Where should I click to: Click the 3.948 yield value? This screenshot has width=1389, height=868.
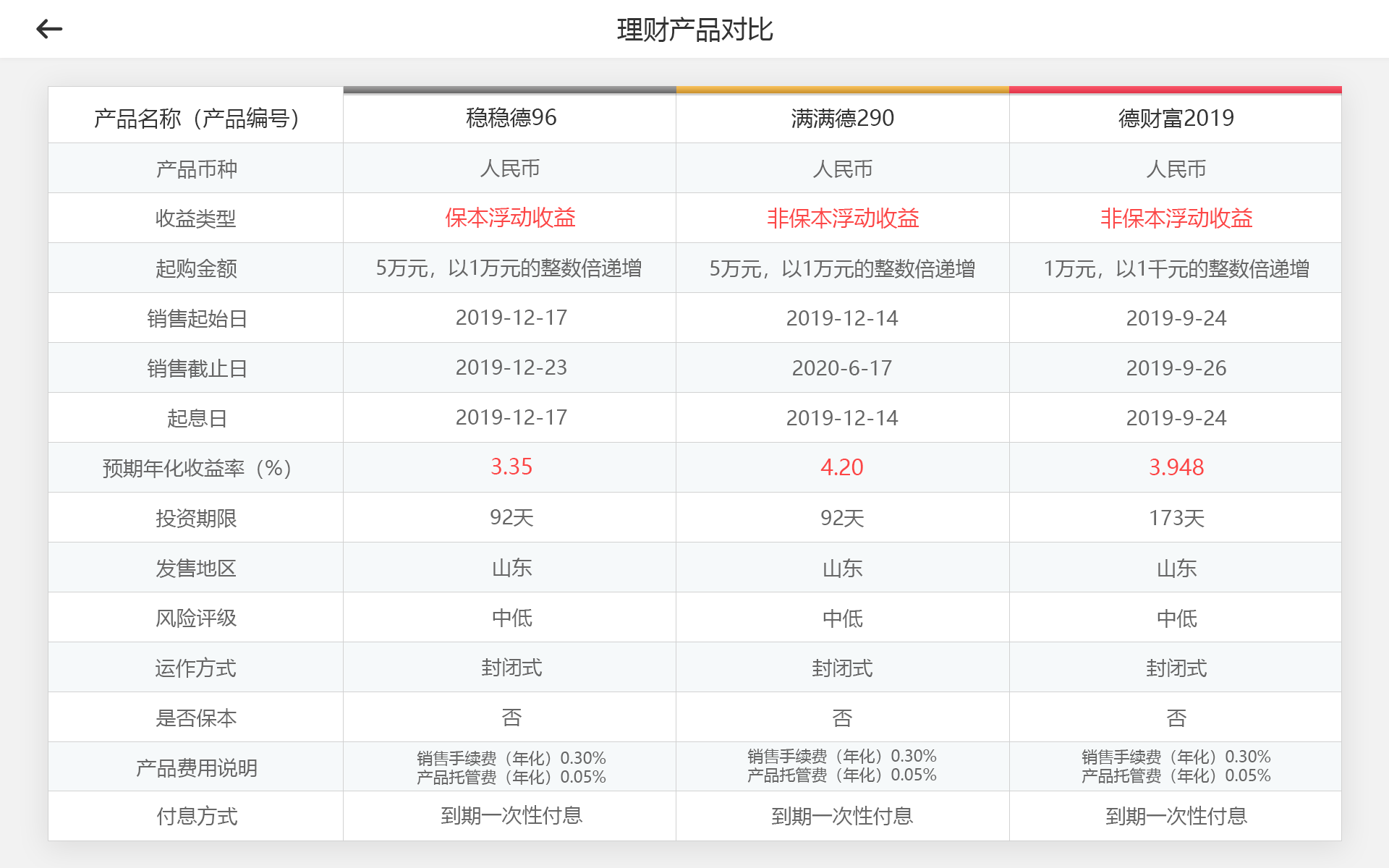pyautogui.click(x=1176, y=467)
